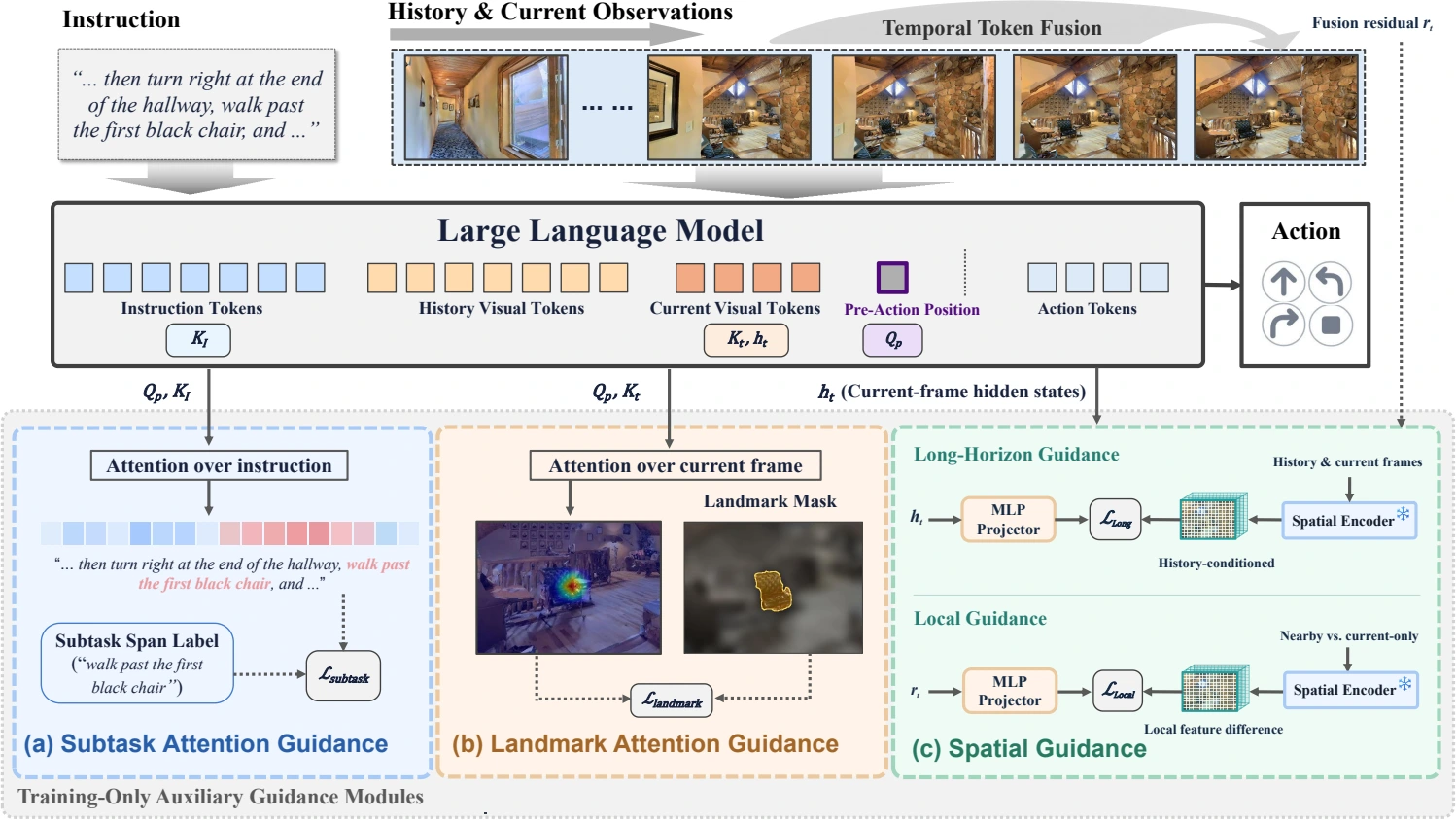
Task: Click the dashed instruction text box
Action: pos(197,105)
